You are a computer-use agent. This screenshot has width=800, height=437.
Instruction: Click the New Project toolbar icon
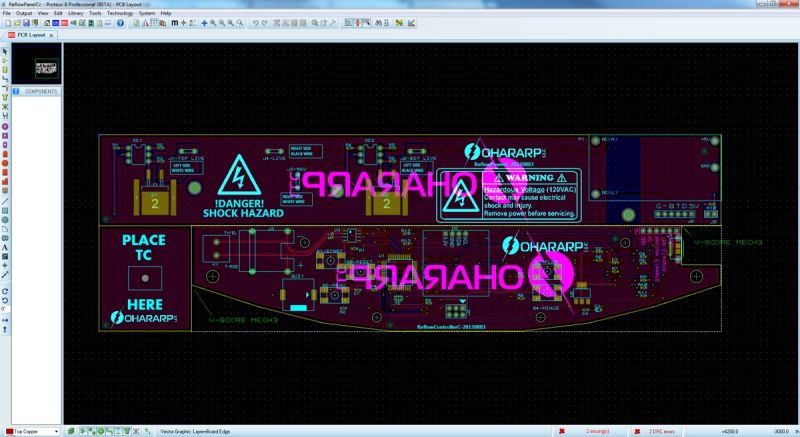[x=8, y=23]
